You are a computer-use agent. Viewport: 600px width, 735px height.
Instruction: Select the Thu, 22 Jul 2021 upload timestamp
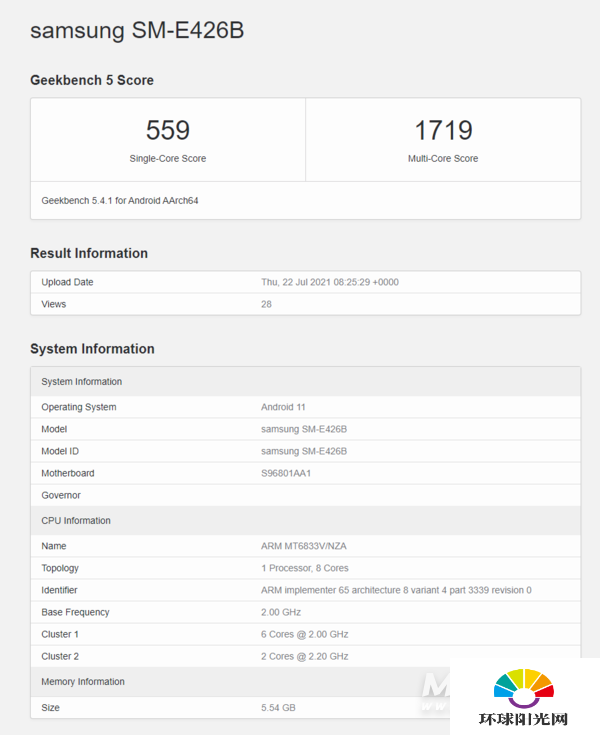[330, 282]
